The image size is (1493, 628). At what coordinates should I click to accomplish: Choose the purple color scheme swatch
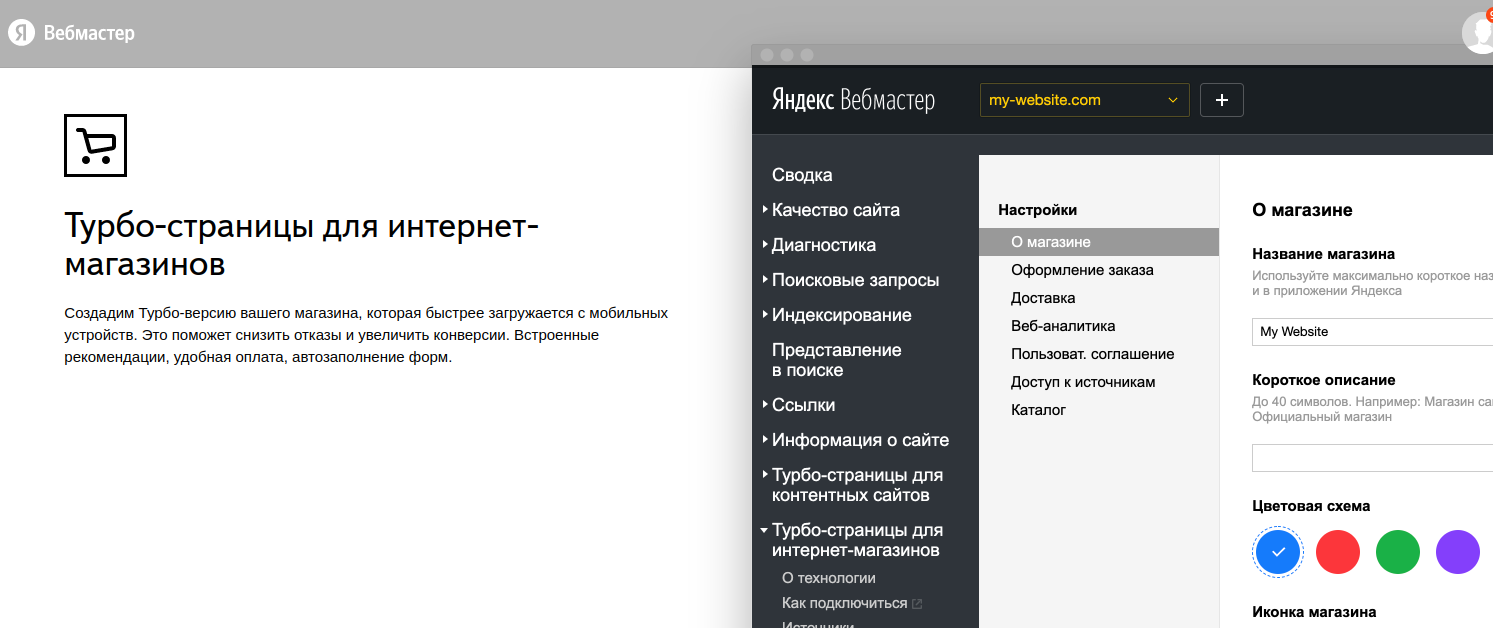point(1458,552)
